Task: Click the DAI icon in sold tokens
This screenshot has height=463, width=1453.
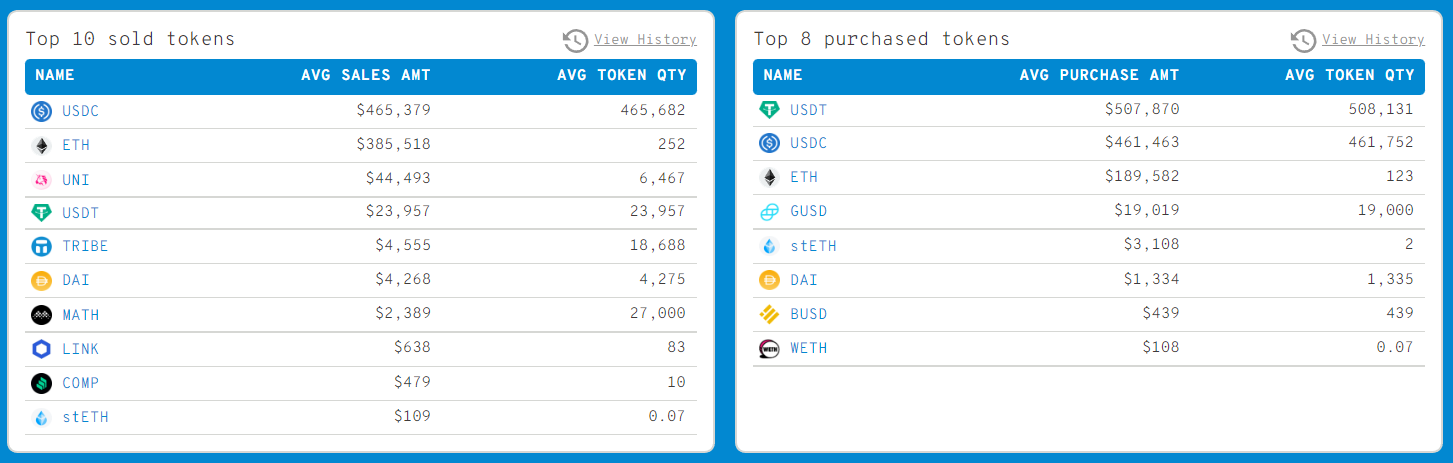Action: (x=41, y=281)
